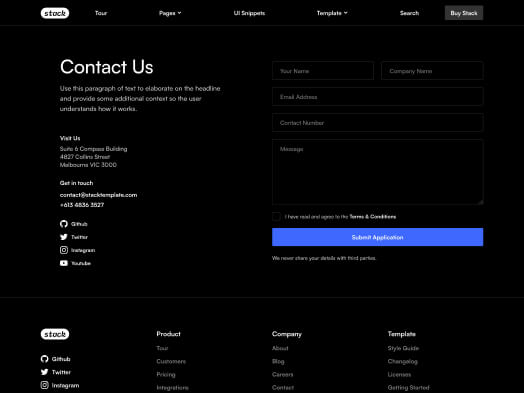This screenshot has width=524, height=393.
Task: Click the Youtube icon in the contact section
Action: click(x=64, y=263)
